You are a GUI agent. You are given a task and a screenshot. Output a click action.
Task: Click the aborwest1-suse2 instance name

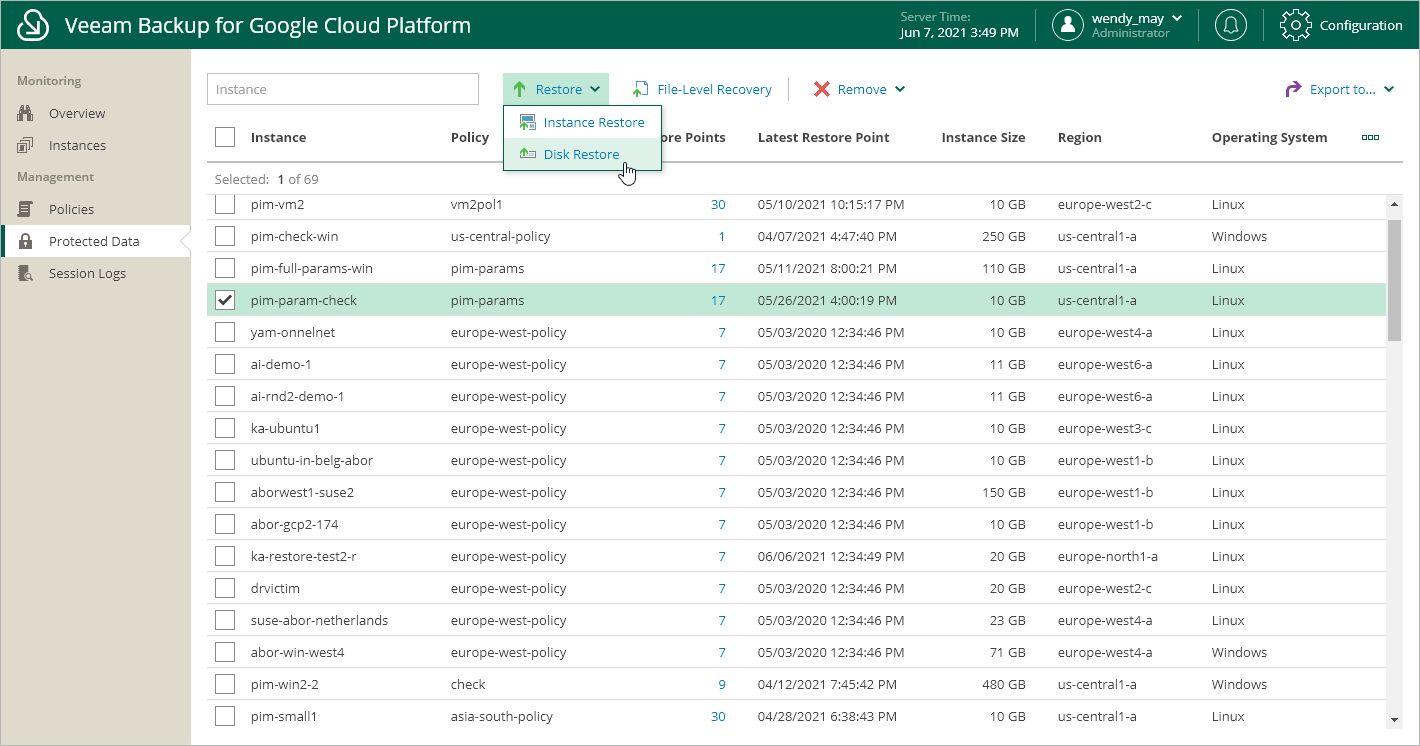coord(302,492)
